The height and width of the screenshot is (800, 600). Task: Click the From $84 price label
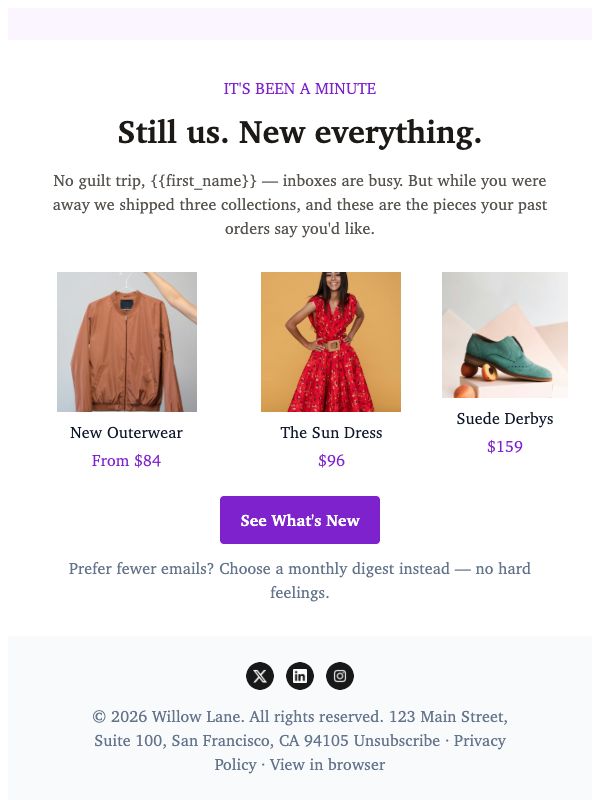(126, 461)
